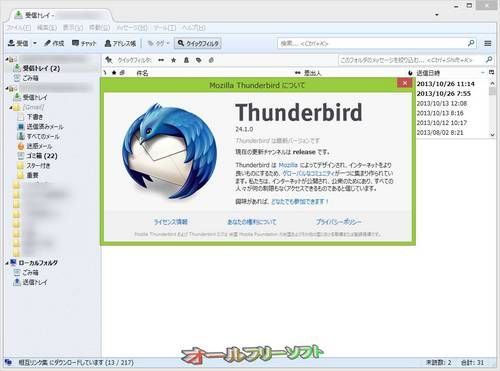Open the ゴミ箱 (22) folder
The height and width of the screenshot is (371, 500).
click(42, 156)
